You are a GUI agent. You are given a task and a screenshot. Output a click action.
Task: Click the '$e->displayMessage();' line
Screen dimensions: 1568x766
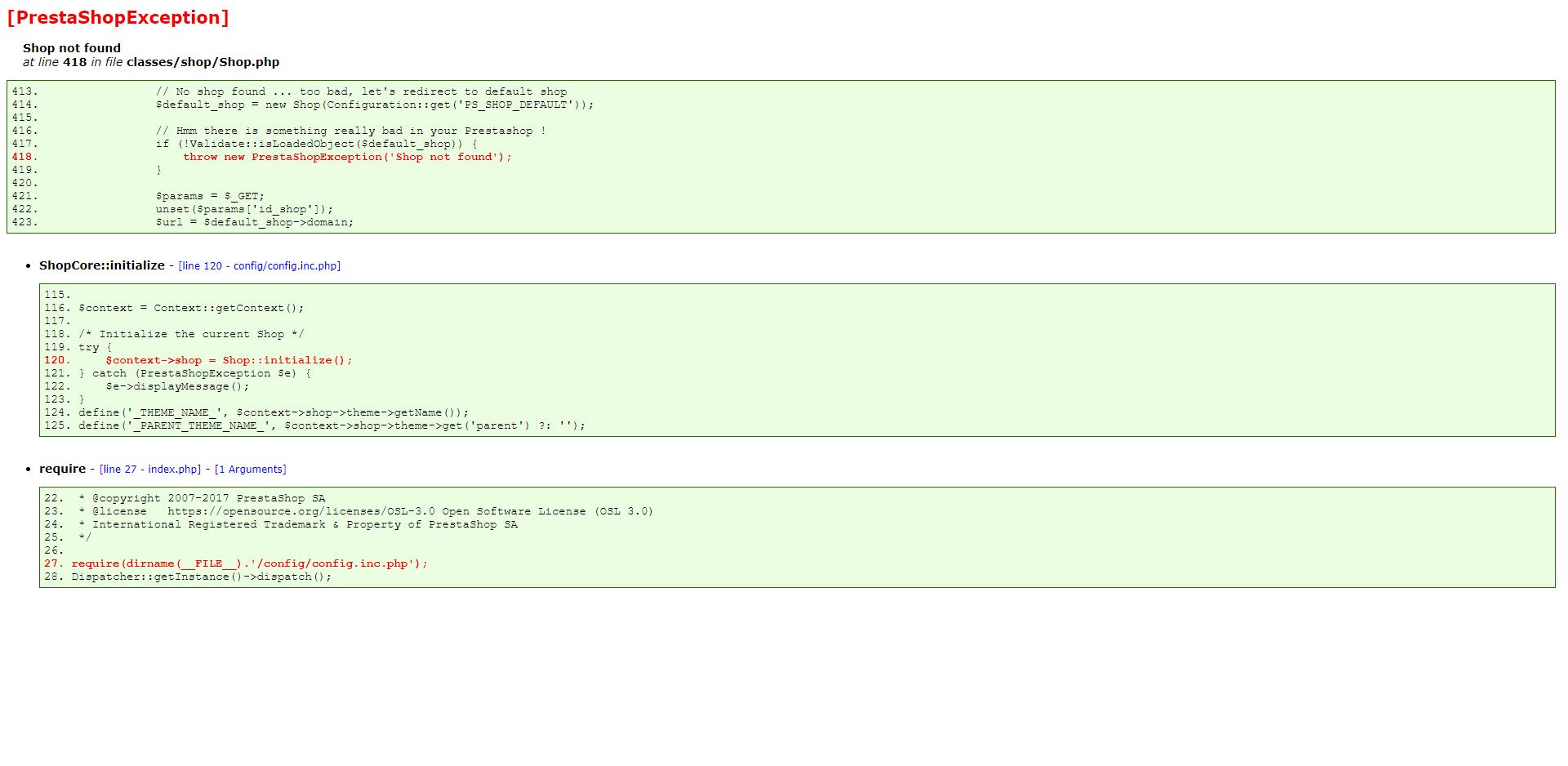pyautogui.click(x=177, y=386)
